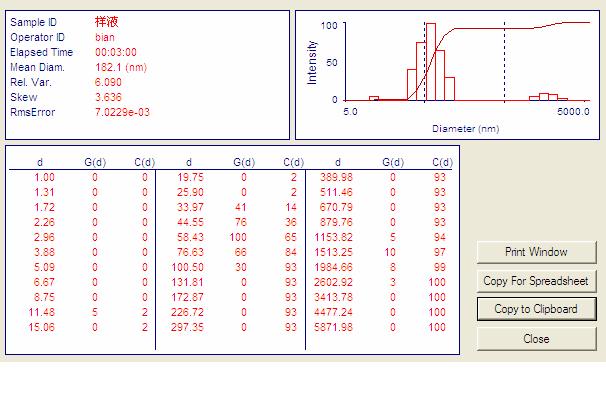Select diameter cell 226.72
Screen dimensions: 606x401
coord(187,312)
